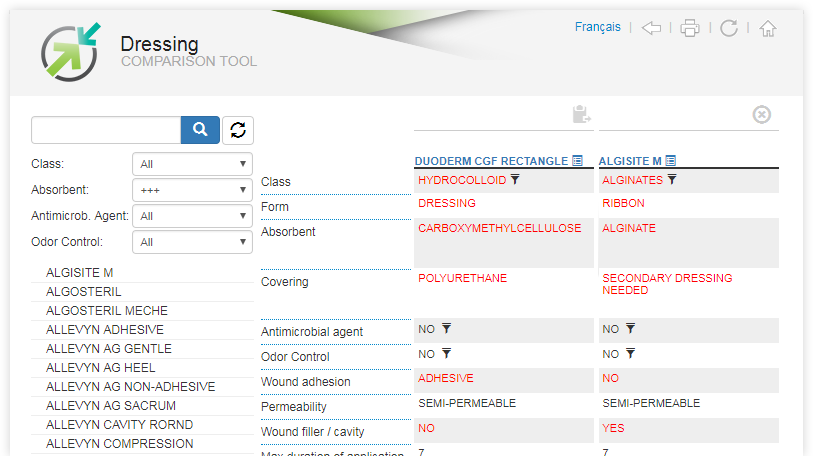Image resolution: width=813 pixels, height=456 pixels.
Task: Open the Class dropdown
Action: click(192, 164)
